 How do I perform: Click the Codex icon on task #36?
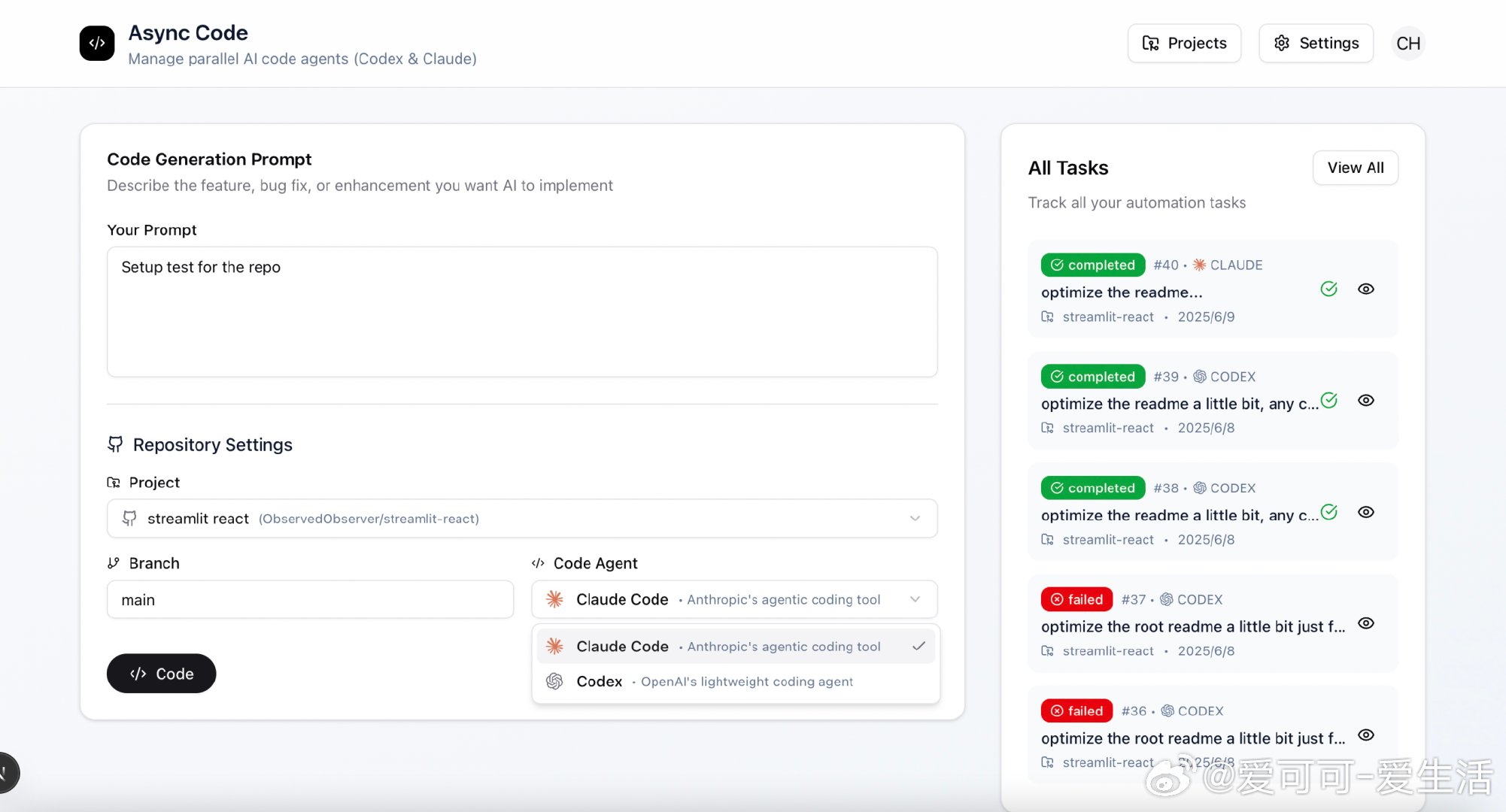1167,710
